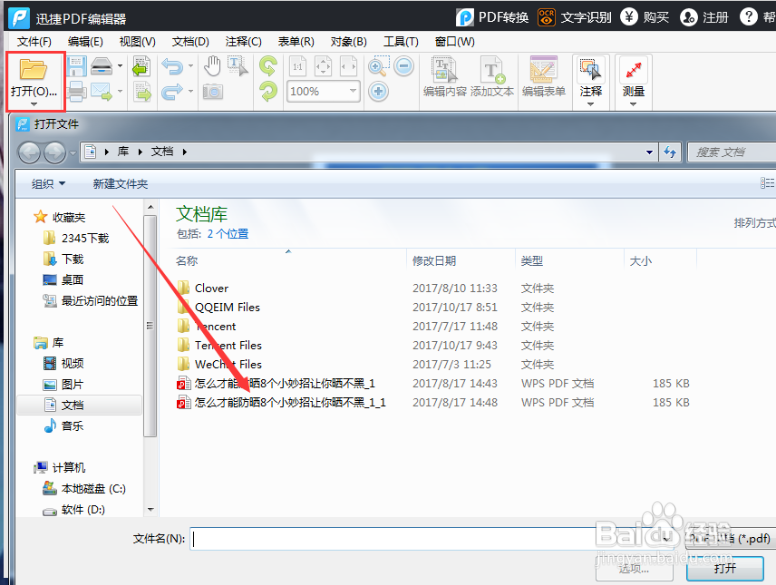
Task: Click the 搜索 文档 search field
Action: (x=732, y=152)
